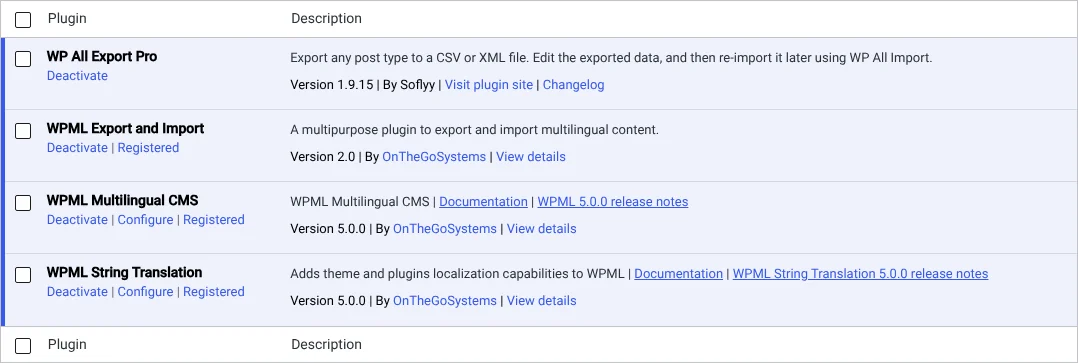Tick the select-all checkbox in the bottom footer
1078x363 pixels.
coord(23,346)
